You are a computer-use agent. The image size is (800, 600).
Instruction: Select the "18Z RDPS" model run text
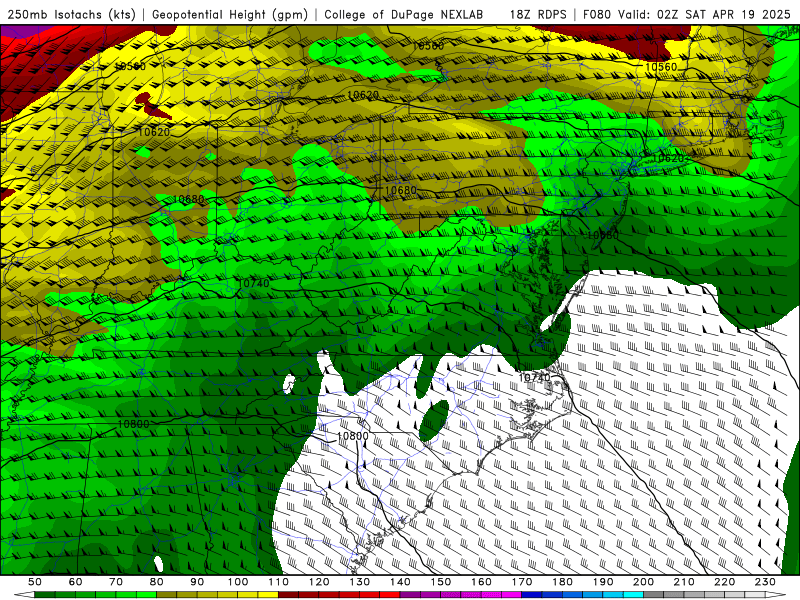[x=538, y=15]
